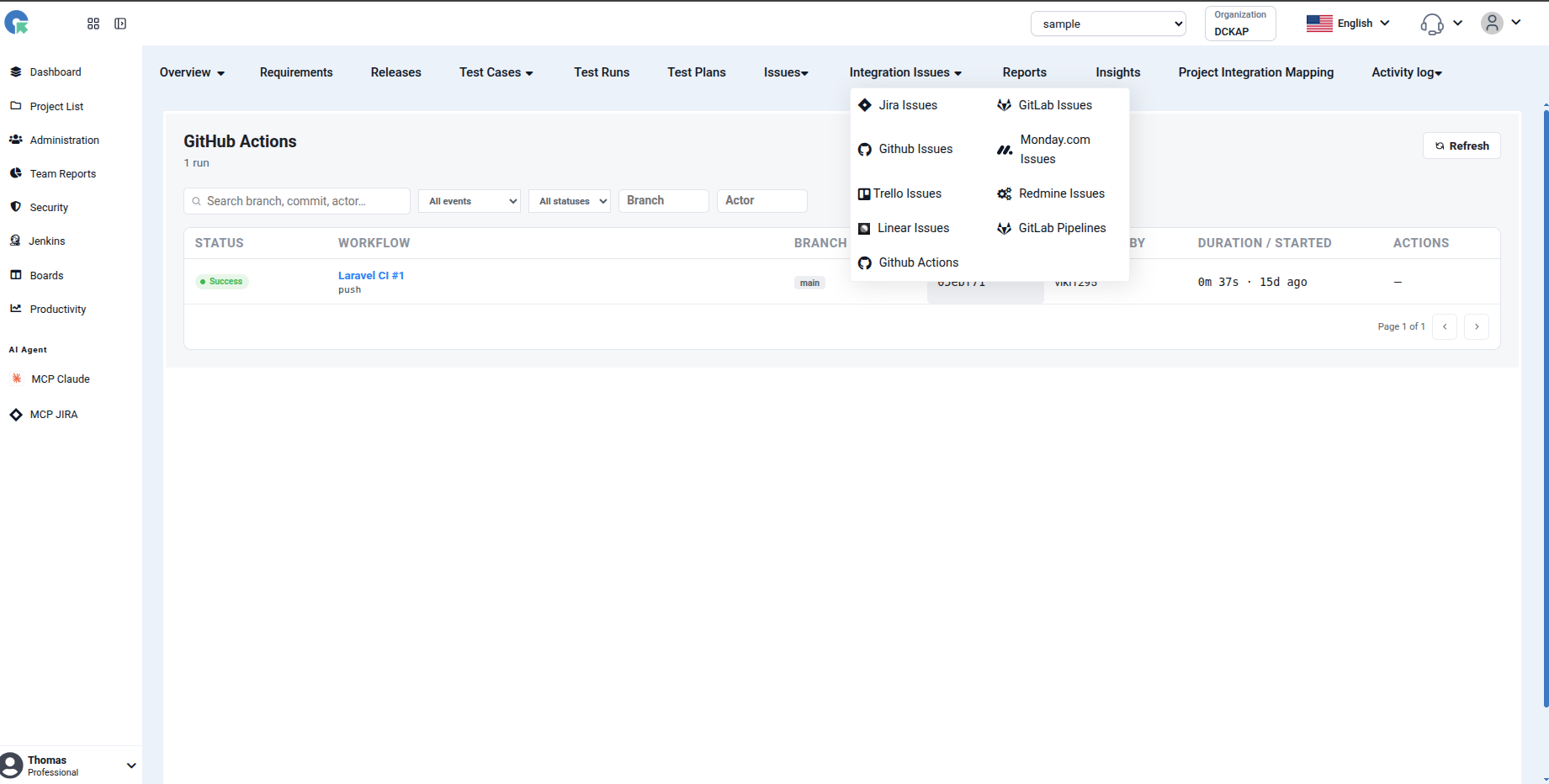Open the user avatar icon in header
The image size is (1549, 784).
click(1492, 23)
